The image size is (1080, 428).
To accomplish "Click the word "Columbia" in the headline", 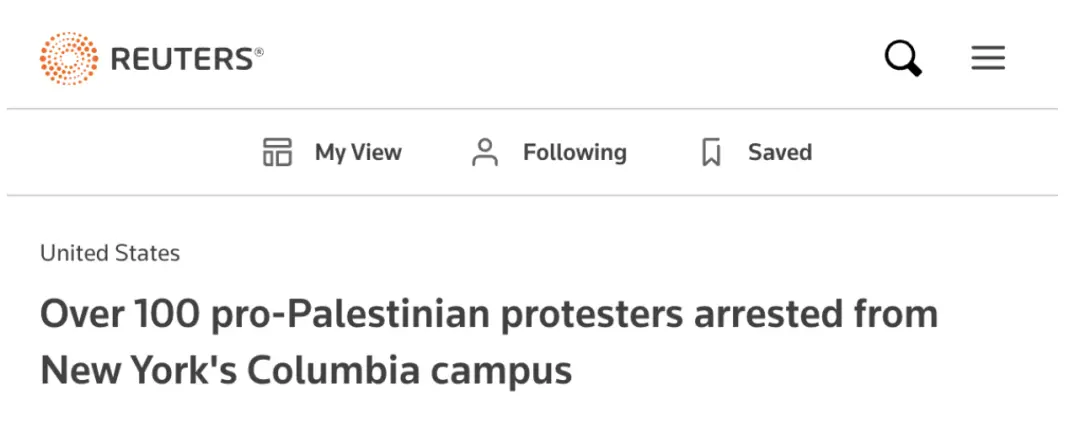I will tap(334, 371).
